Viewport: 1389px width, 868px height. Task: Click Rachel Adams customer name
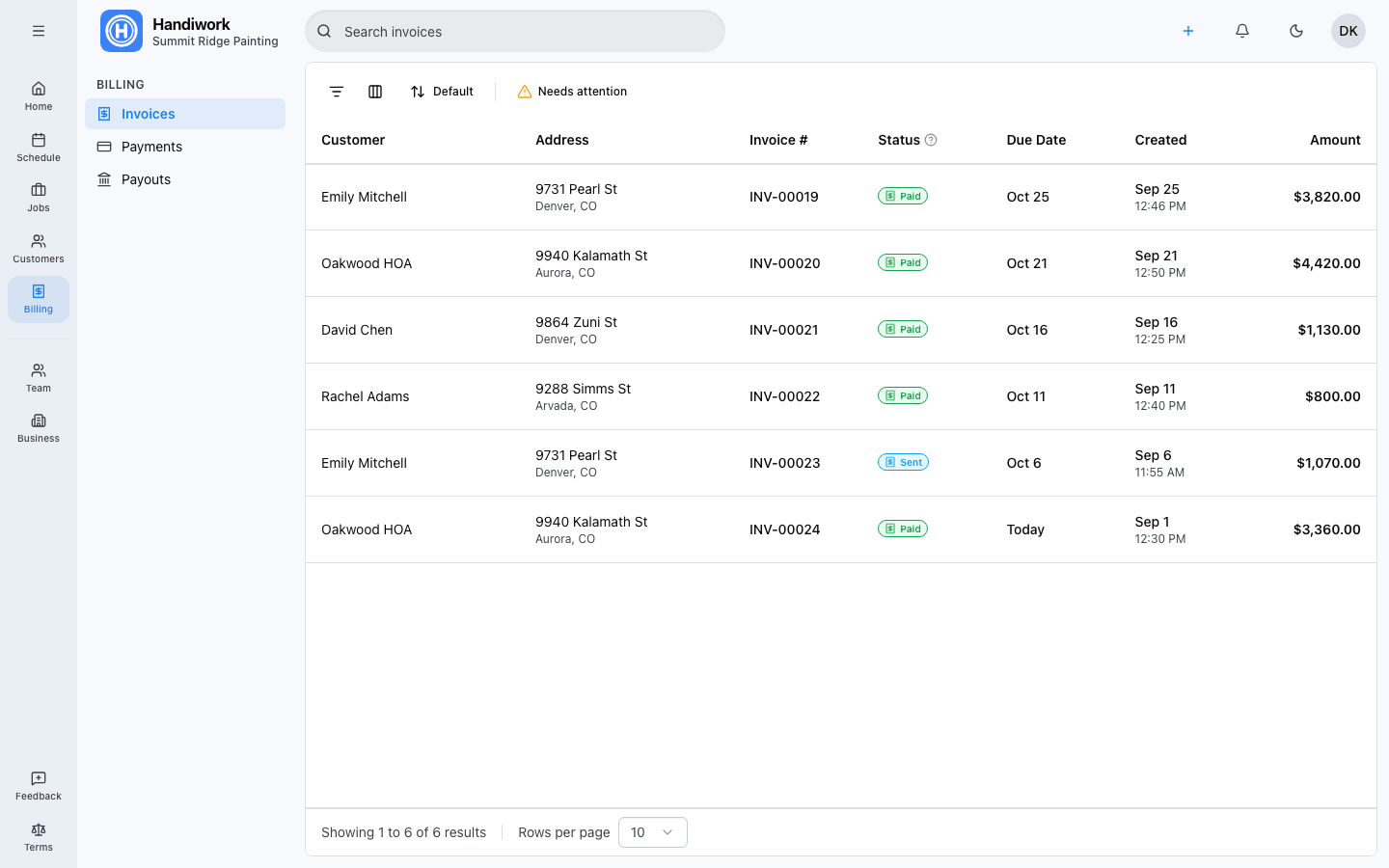click(x=365, y=396)
